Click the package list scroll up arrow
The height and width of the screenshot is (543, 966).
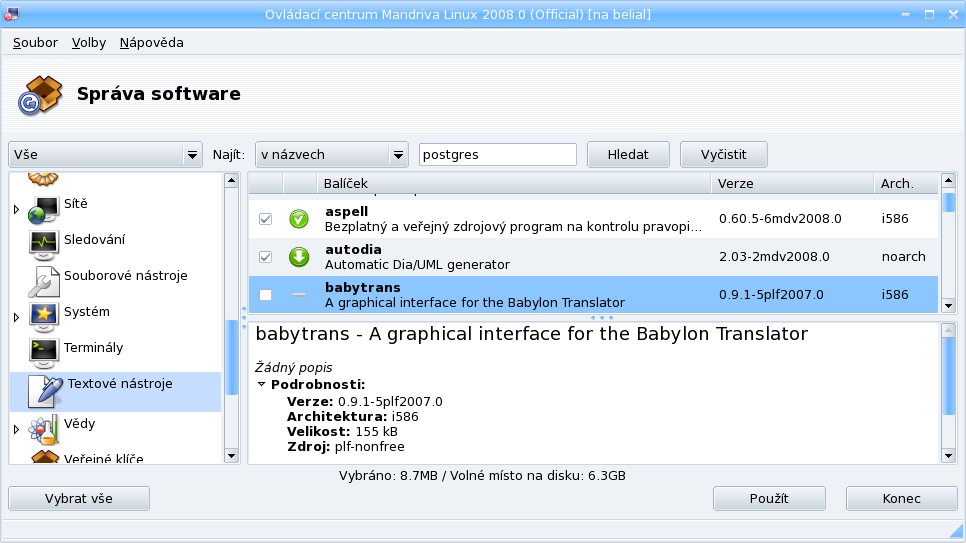point(949,181)
